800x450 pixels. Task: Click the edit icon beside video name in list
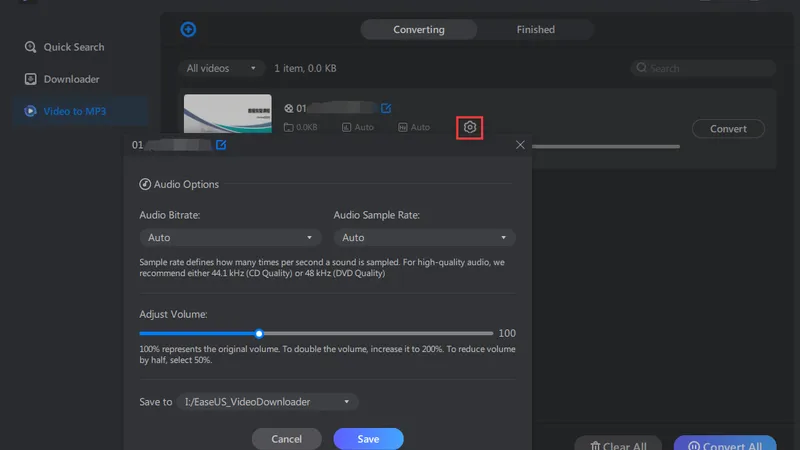point(386,108)
